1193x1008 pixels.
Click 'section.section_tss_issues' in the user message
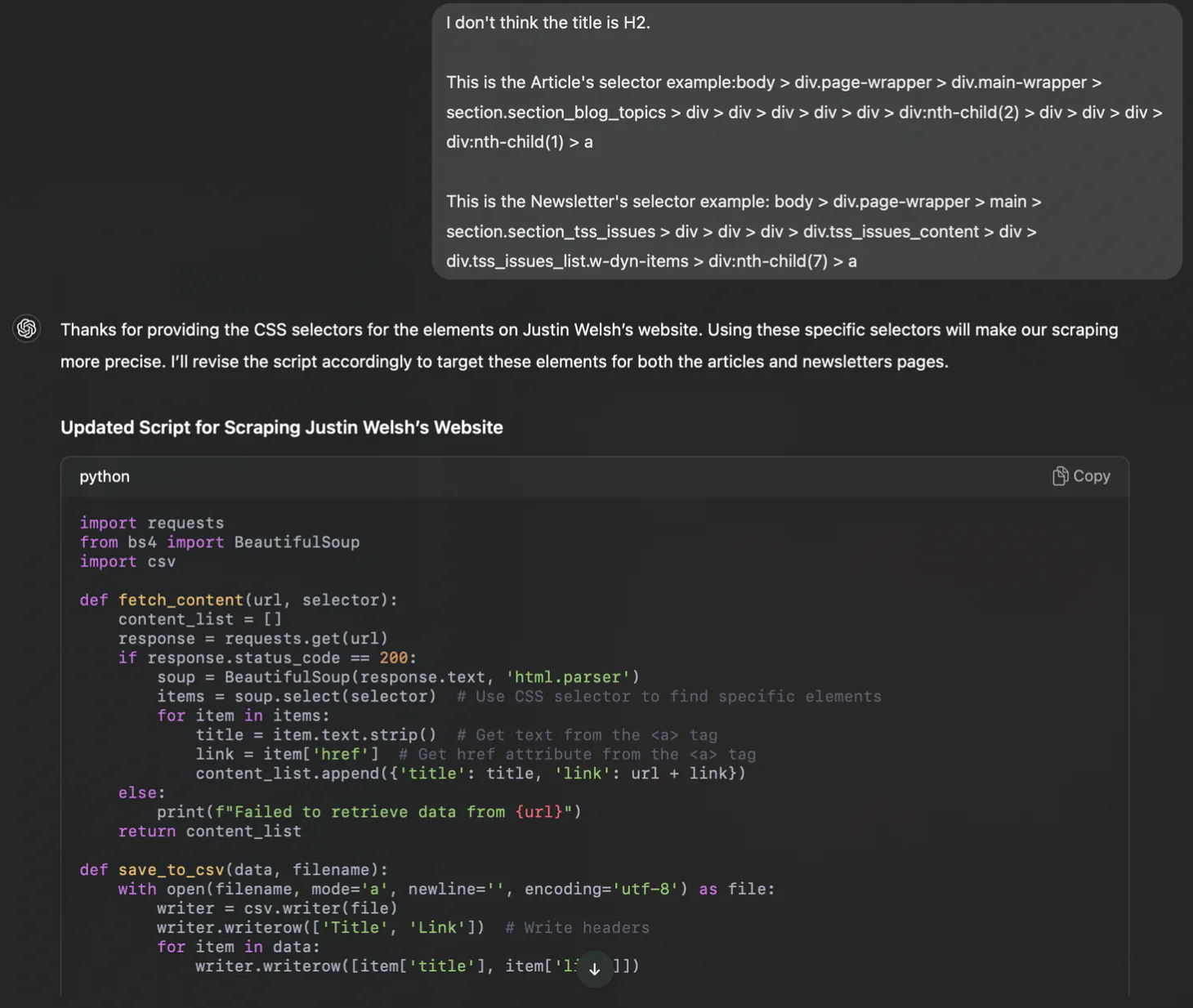(551, 232)
